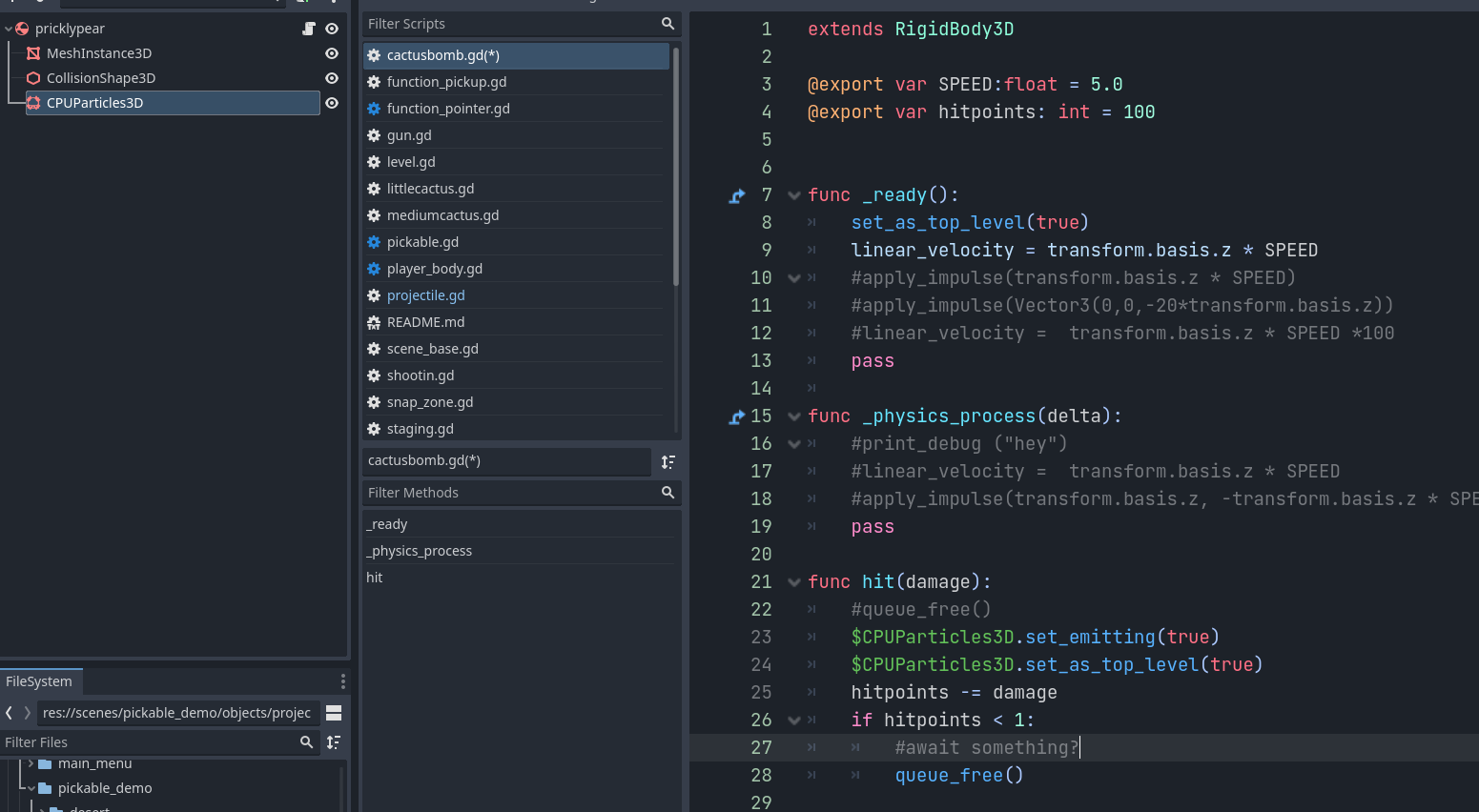The height and width of the screenshot is (812, 1479).
Task: Open scene_base.gd script
Action: point(516,349)
